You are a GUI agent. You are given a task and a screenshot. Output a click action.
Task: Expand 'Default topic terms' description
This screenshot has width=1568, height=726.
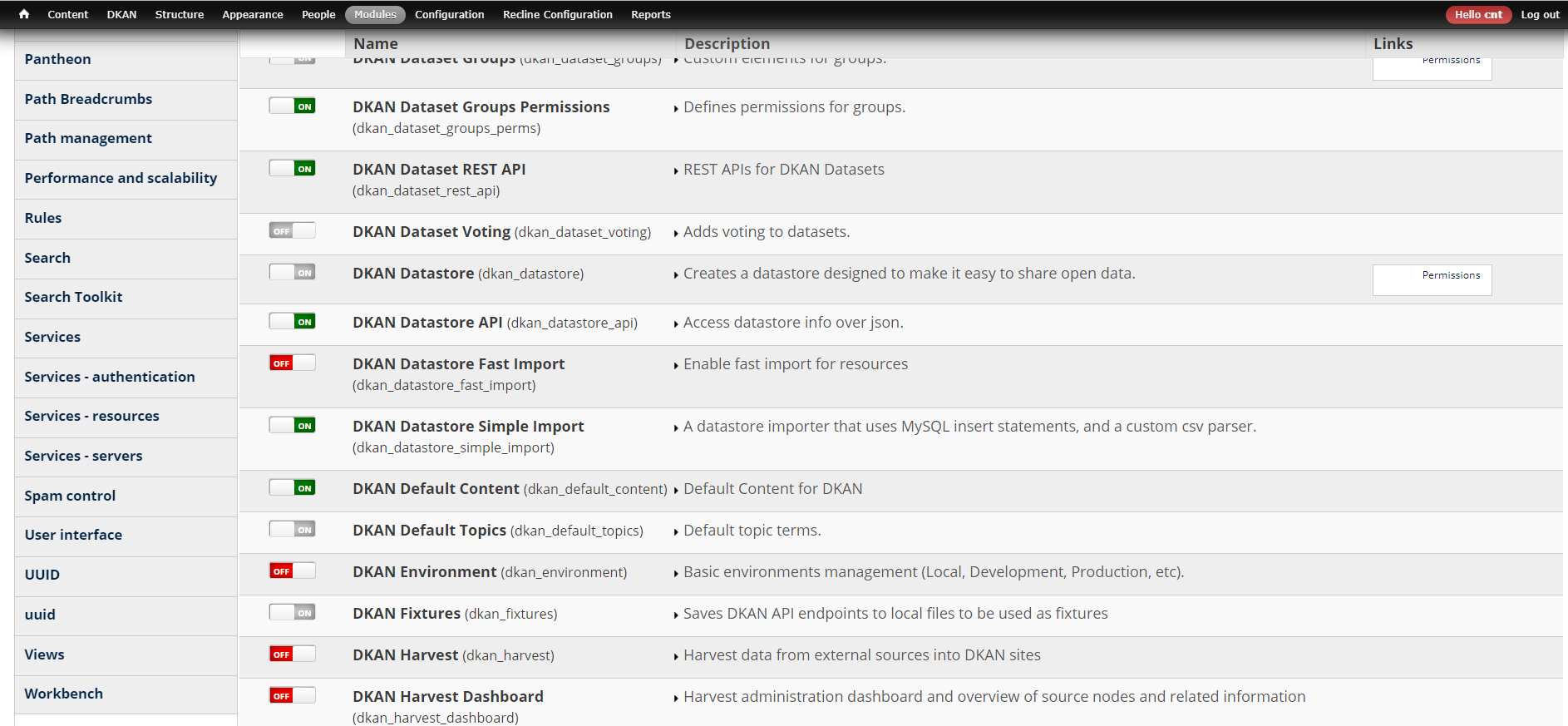(x=747, y=531)
